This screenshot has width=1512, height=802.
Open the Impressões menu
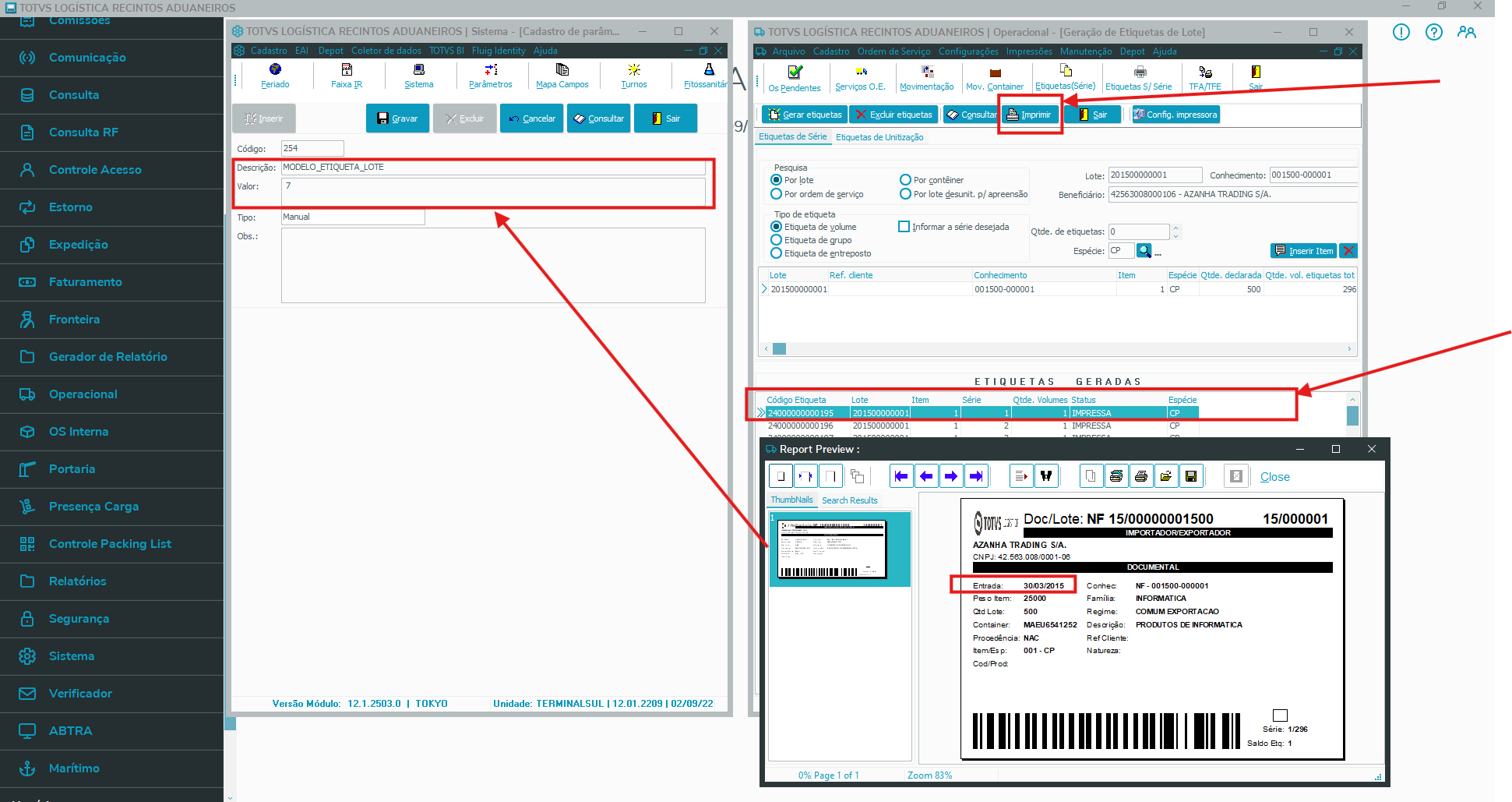tap(1029, 51)
